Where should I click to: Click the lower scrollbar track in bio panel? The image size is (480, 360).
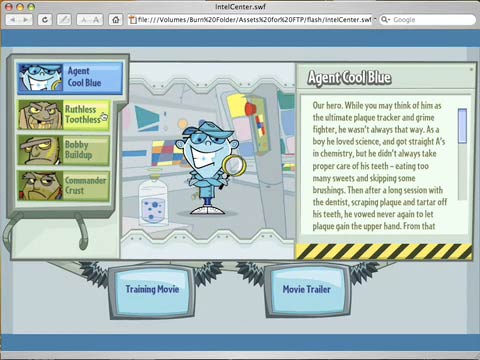[462, 172]
